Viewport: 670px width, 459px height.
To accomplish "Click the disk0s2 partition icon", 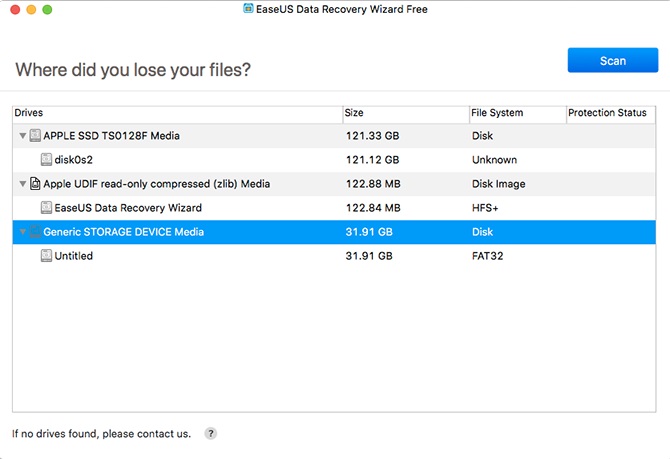I will click(x=46, y=159).
